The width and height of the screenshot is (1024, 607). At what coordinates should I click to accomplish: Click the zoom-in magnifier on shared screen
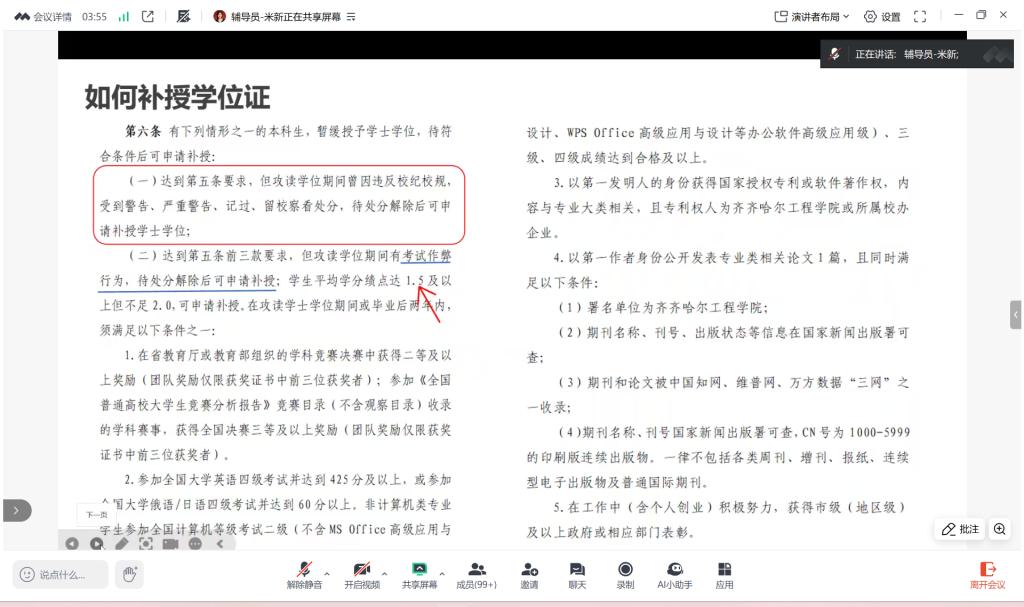(x=999, y=529)
